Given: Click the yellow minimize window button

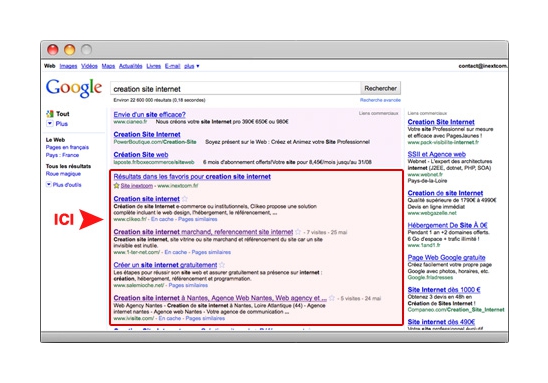Looking at the screenshot, I should [70, 50].
